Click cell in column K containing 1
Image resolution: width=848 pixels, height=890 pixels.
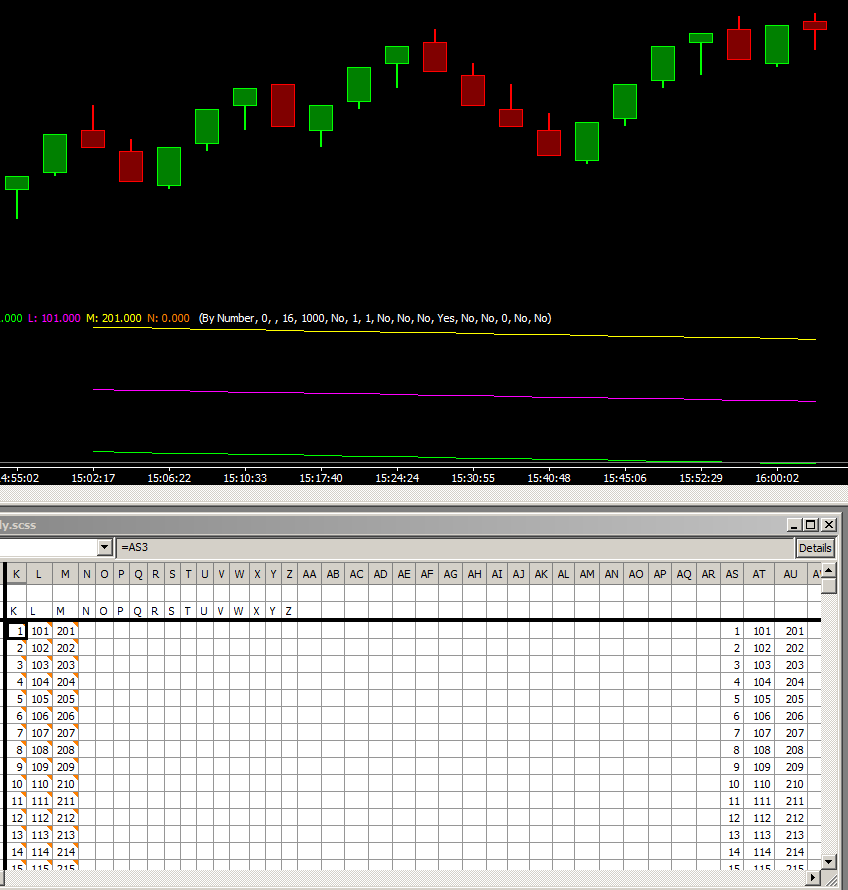pyautogui.click(x=17, y=631)
